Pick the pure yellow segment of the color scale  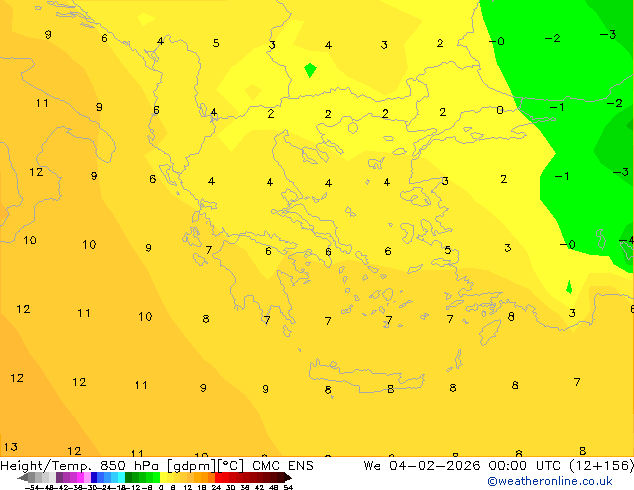[163, 477]
